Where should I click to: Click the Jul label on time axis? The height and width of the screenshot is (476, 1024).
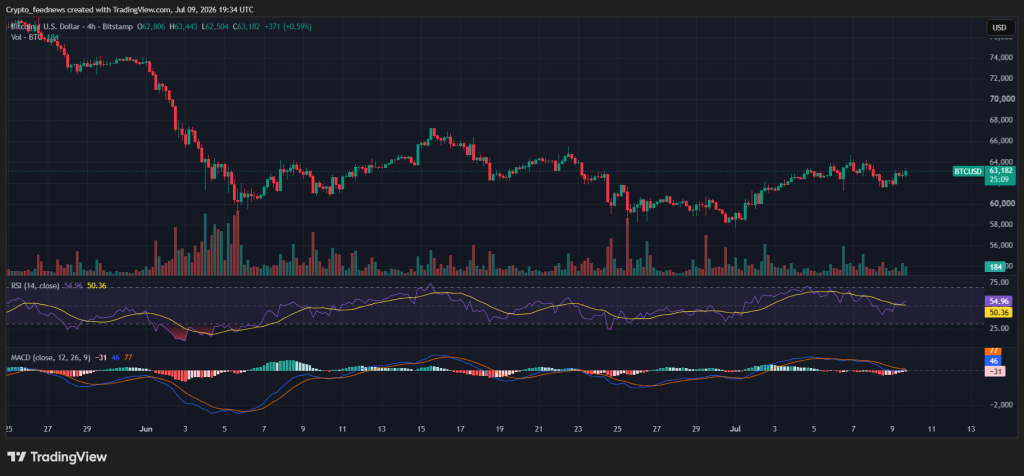tap(735, 429)
